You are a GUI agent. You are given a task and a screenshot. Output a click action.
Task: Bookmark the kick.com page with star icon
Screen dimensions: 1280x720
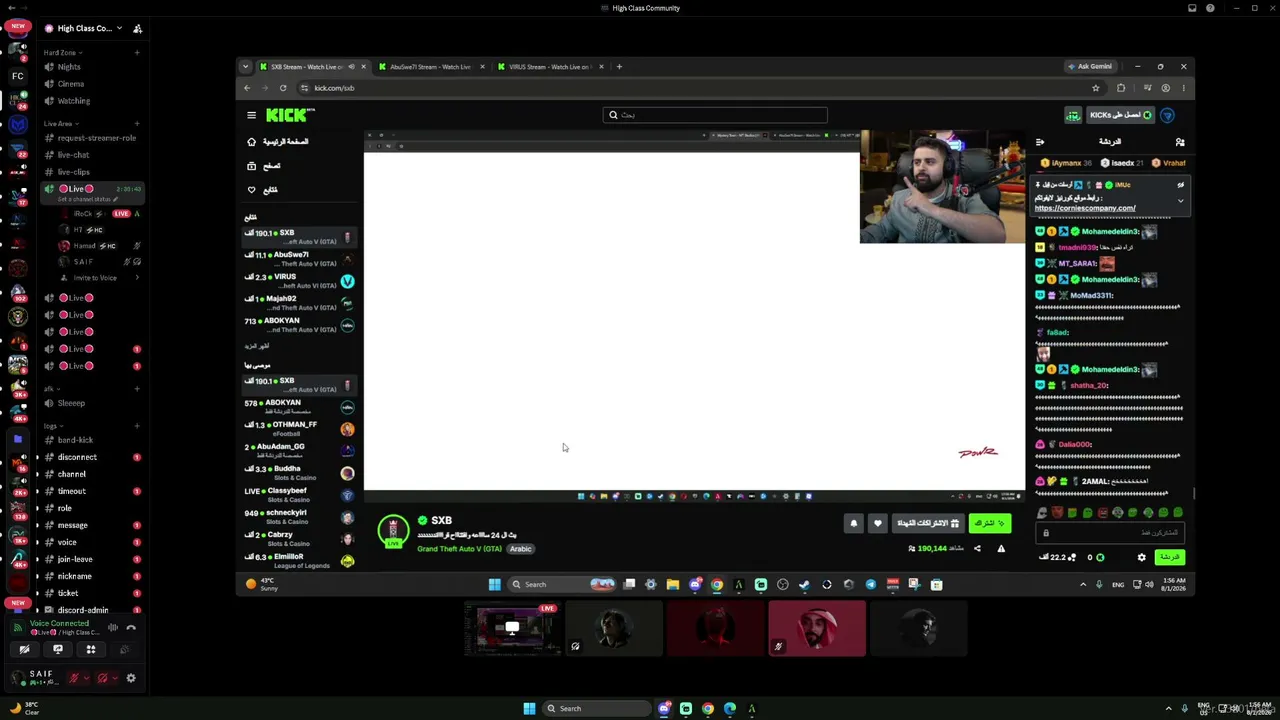pos(1096,88)
